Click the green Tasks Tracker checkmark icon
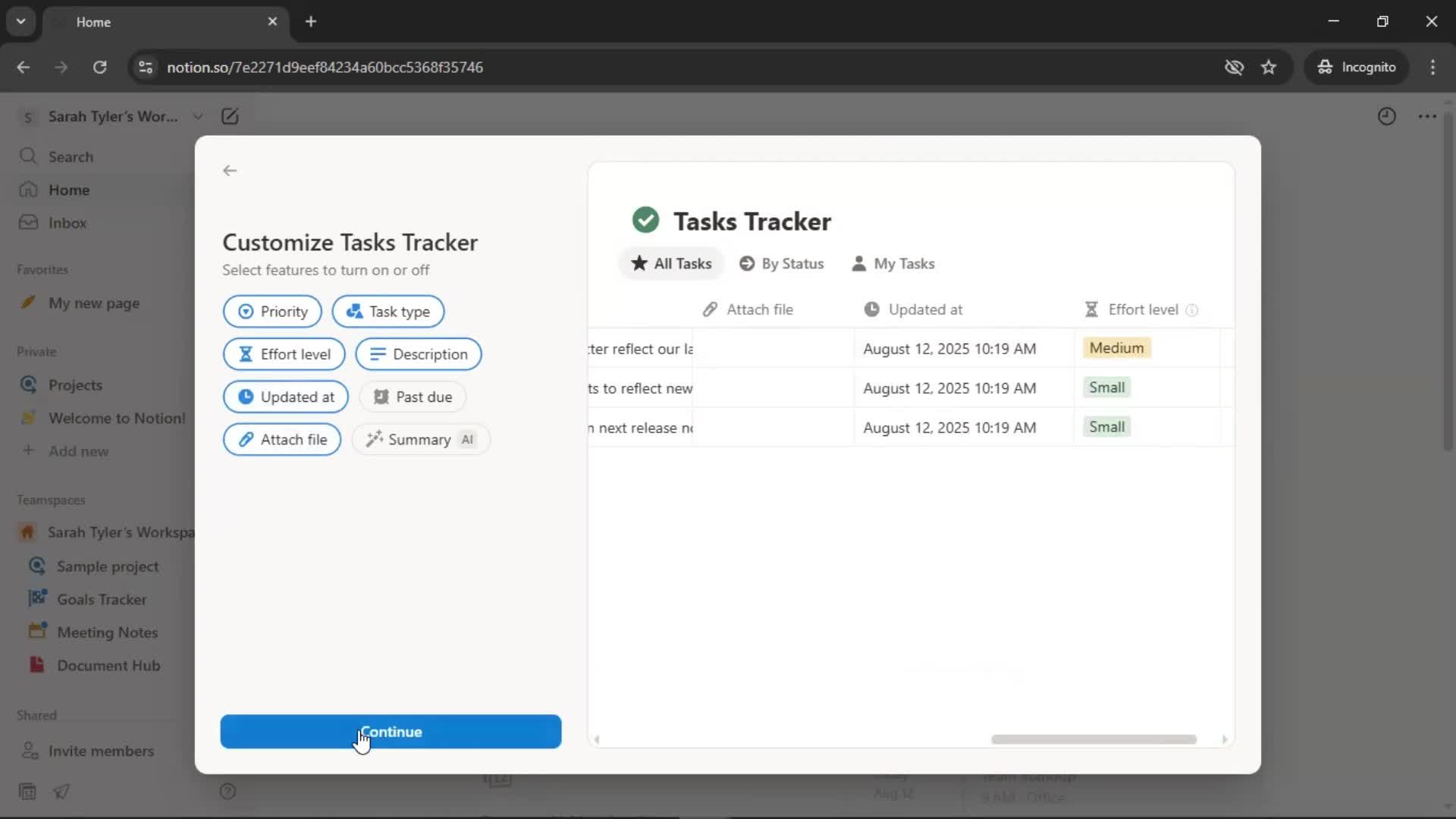 [645, 221]
